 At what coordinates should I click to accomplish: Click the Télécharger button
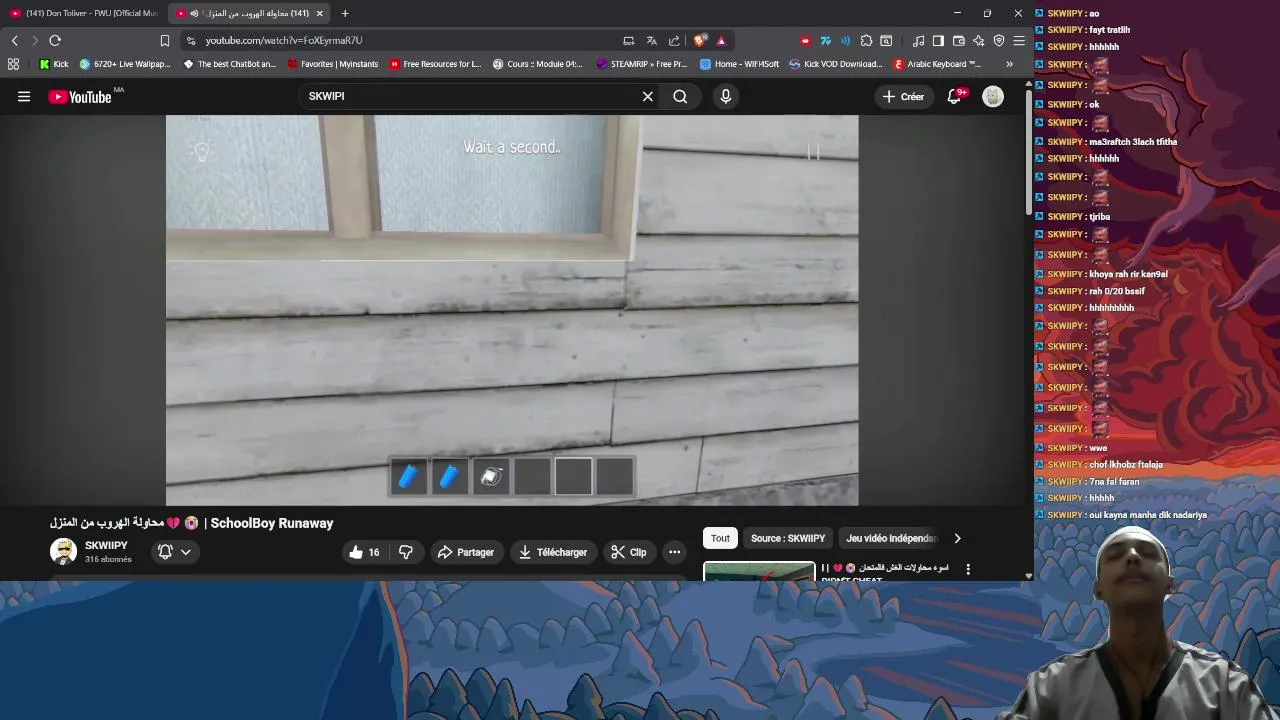coord(552,552)
